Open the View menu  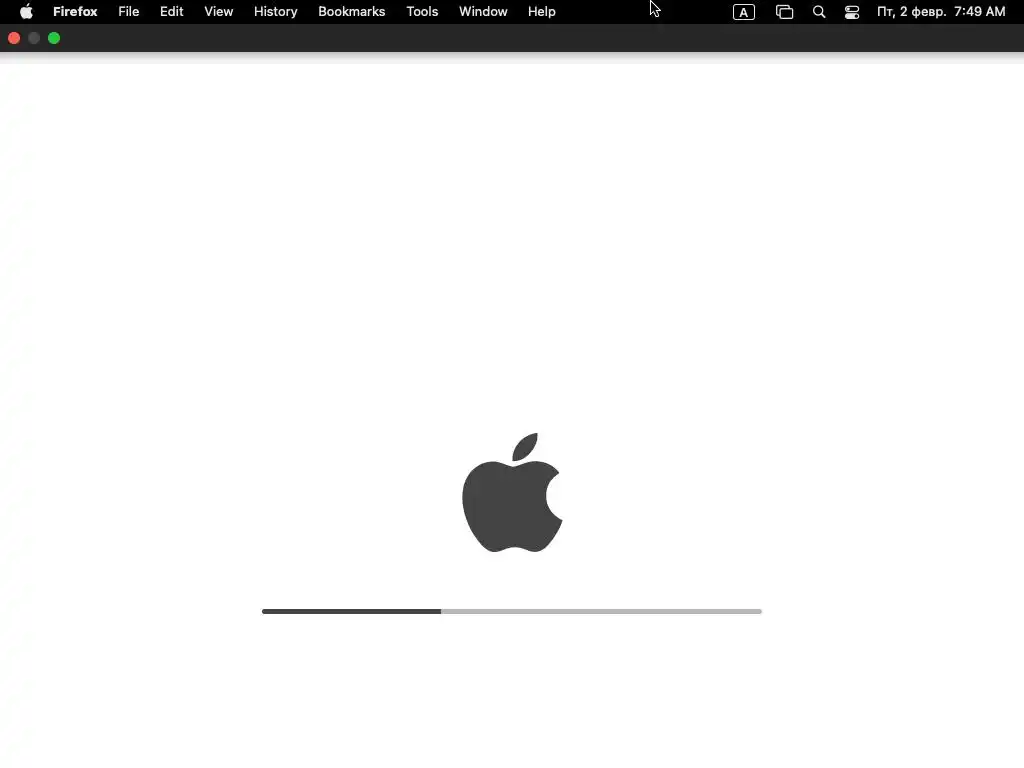coord(219,12)
